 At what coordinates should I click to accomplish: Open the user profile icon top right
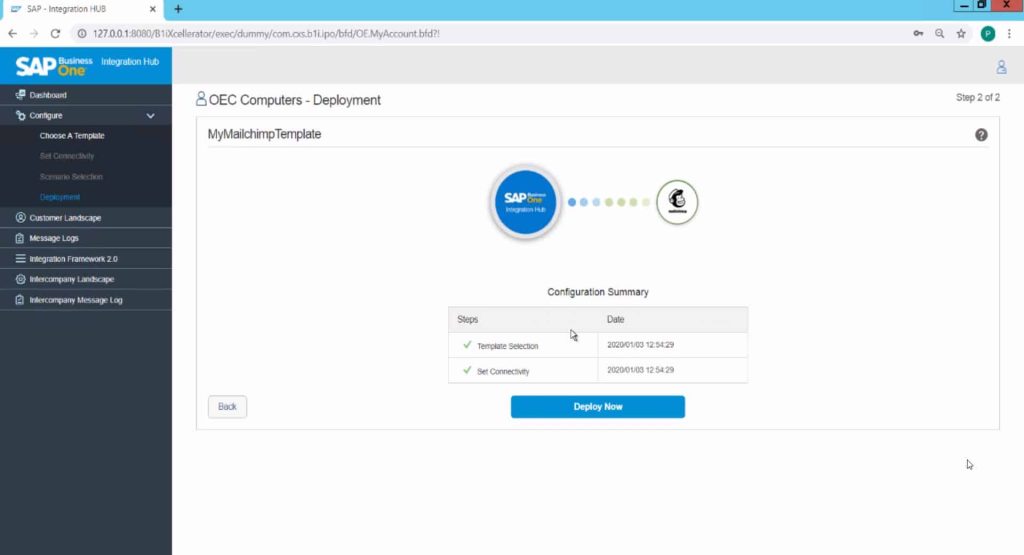pos(1001,67)
